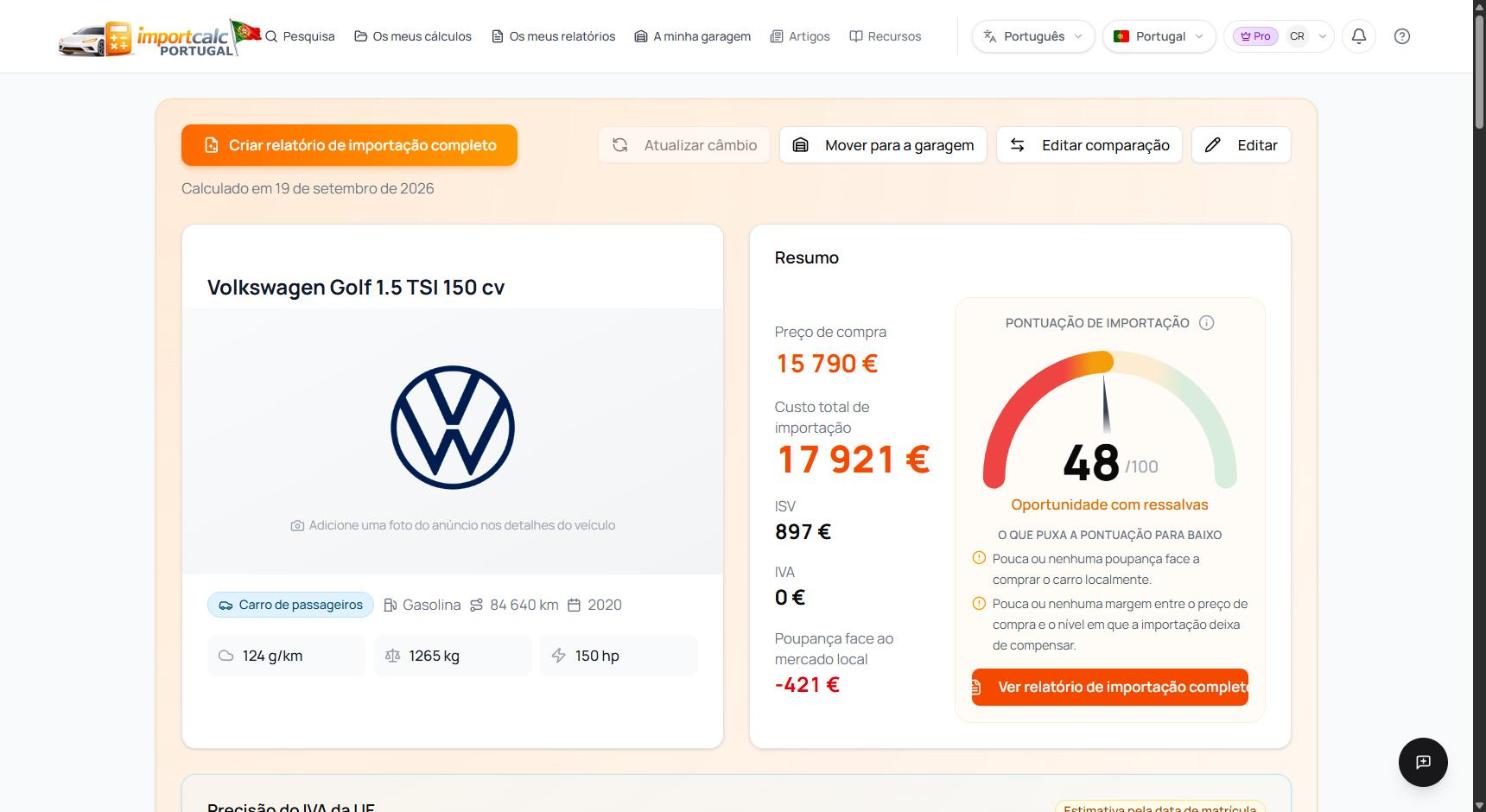Click the Volkswagen Golf 1.5 TSI 150 cv title
Image resolution: width=1486 pixels, height=812 pixels.
[x=356, y=288]
